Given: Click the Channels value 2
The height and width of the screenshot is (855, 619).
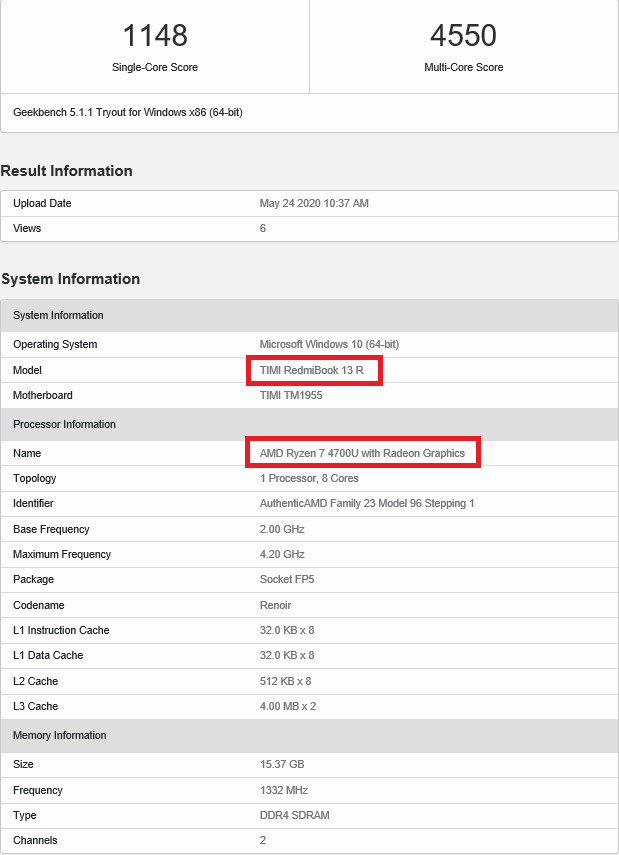Looking at the screenshot, I should coord(263,840).
